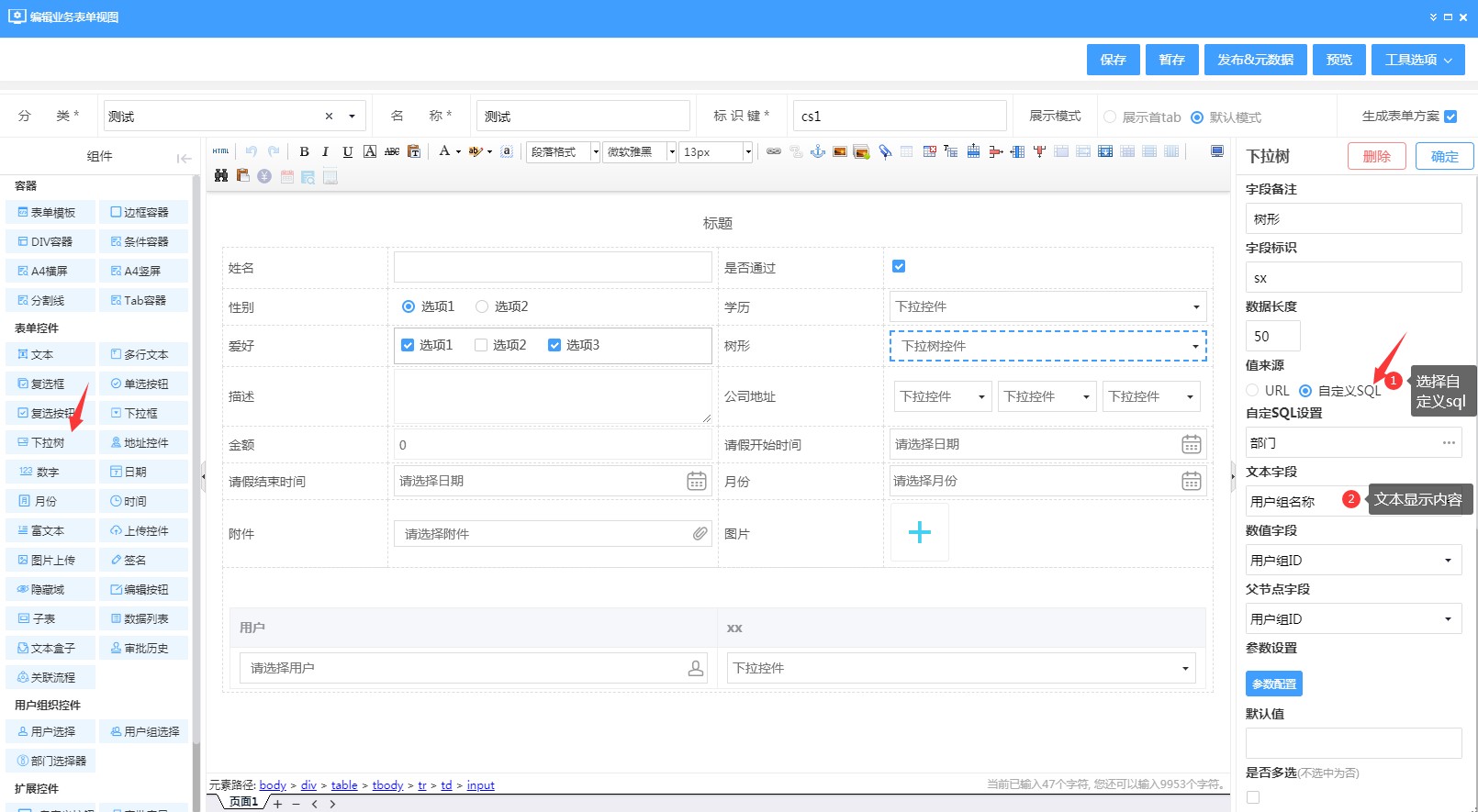Open calendar icon in 月份 field

[x=1192, y=481]
